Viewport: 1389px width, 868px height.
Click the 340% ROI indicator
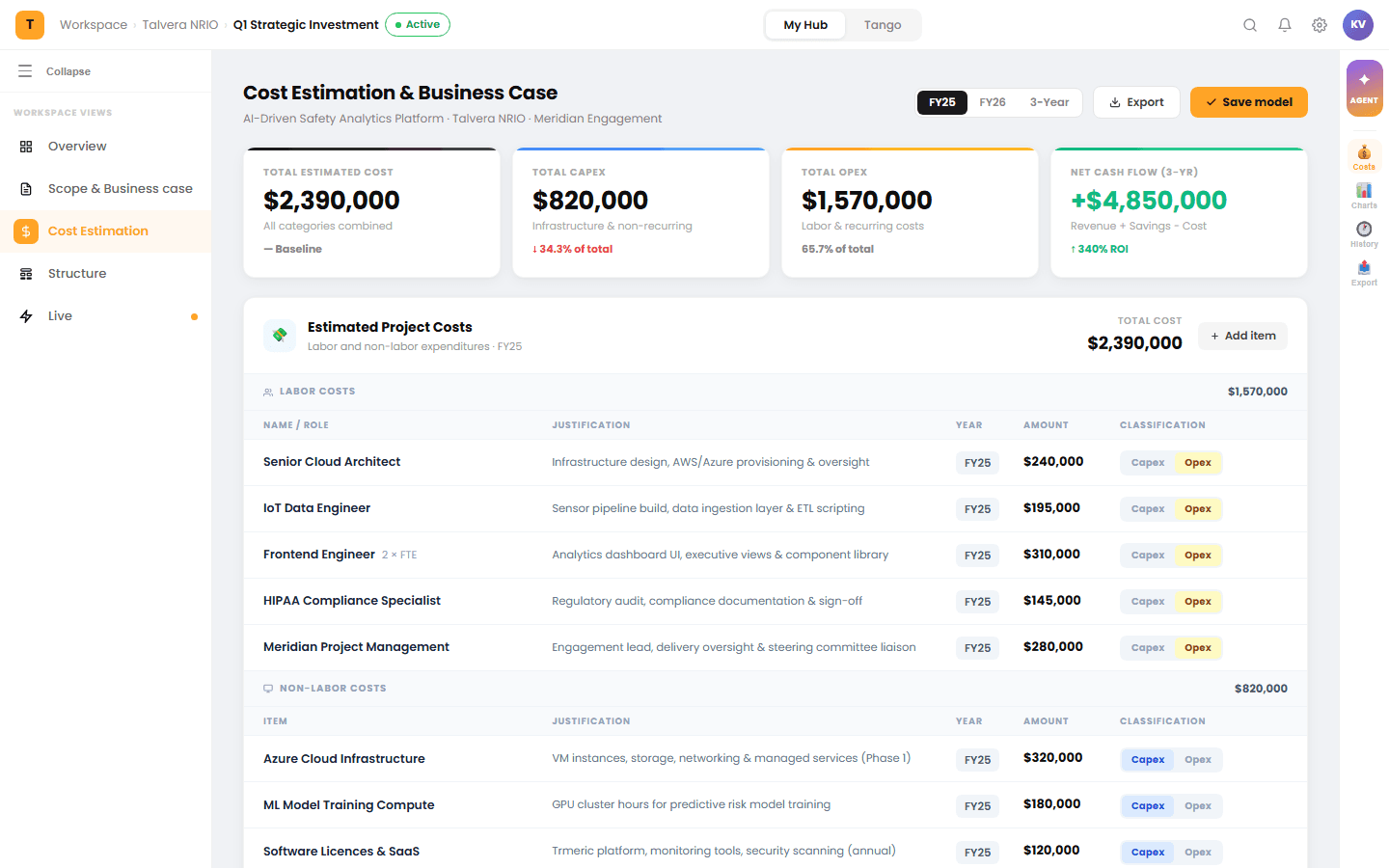pyautogui.click(x=1100, y=249)
